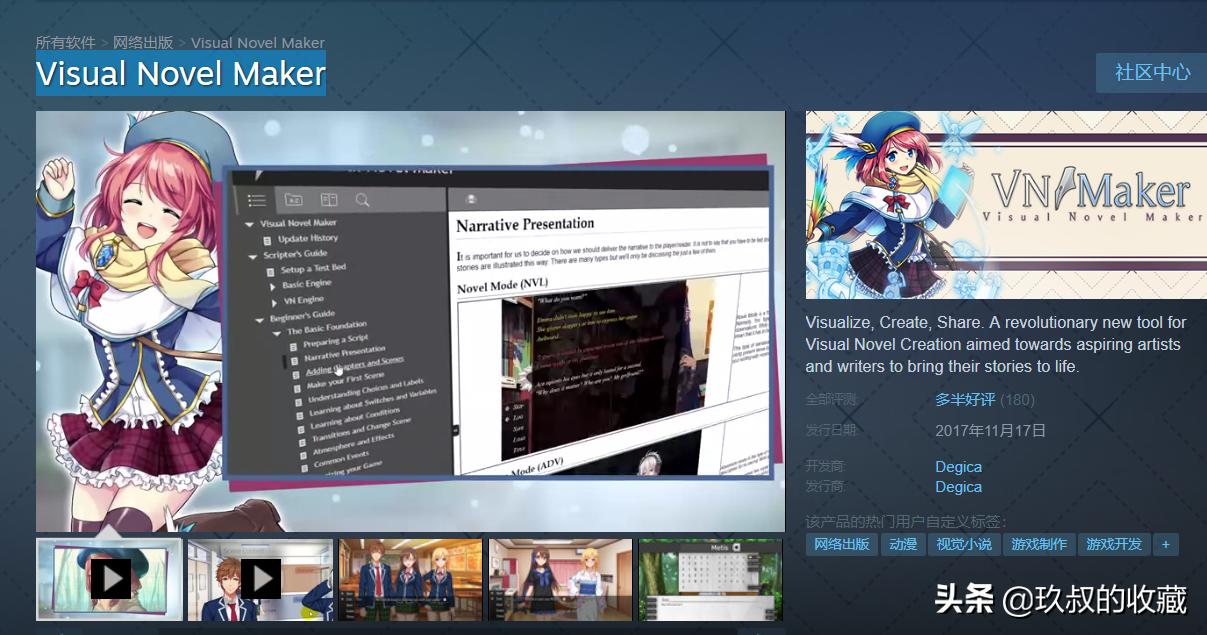Open Visual Novel Maker breadcrumb link
1207x635 pixels.
pyautogui.click(x=258, y=43)
